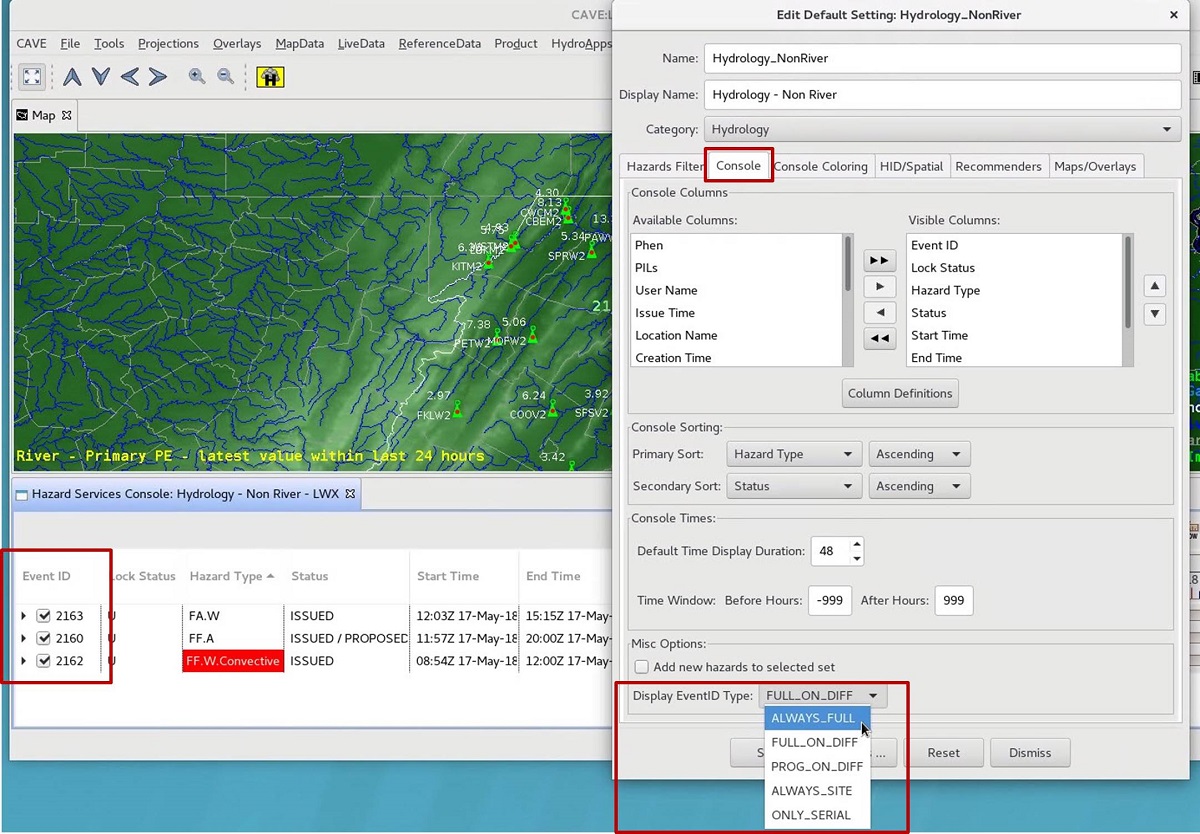This screenshot has width=1200, height=834.
Task: Click the Before Hours field
Action: point(829,600)
